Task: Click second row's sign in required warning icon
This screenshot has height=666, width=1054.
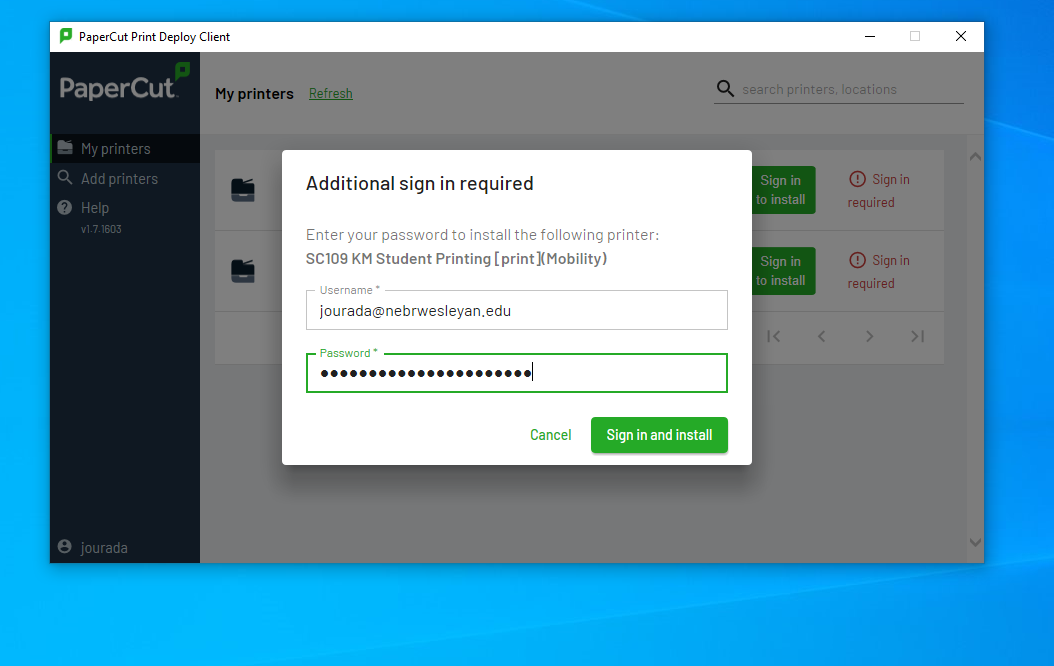Action: (857, 260)
